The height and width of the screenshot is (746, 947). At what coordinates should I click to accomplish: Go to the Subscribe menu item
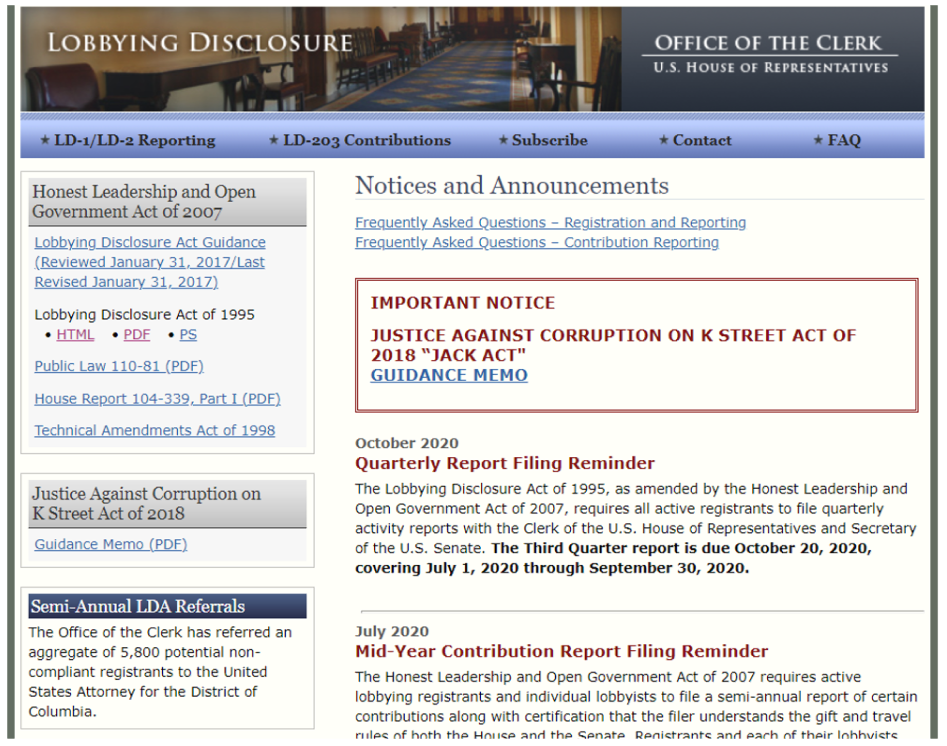tap(543, 140)
